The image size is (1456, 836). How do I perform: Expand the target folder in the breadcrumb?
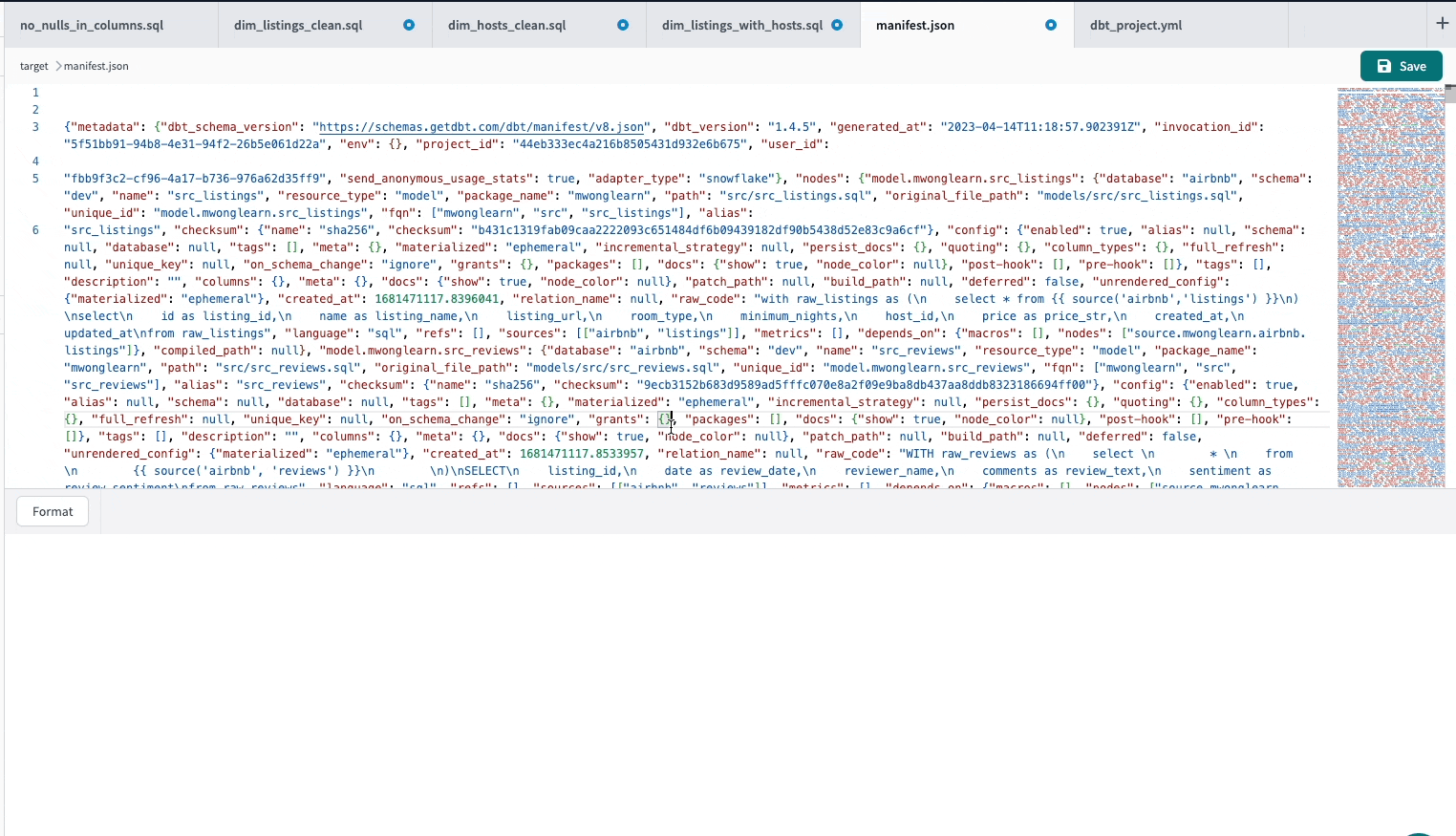pos(33,66)
